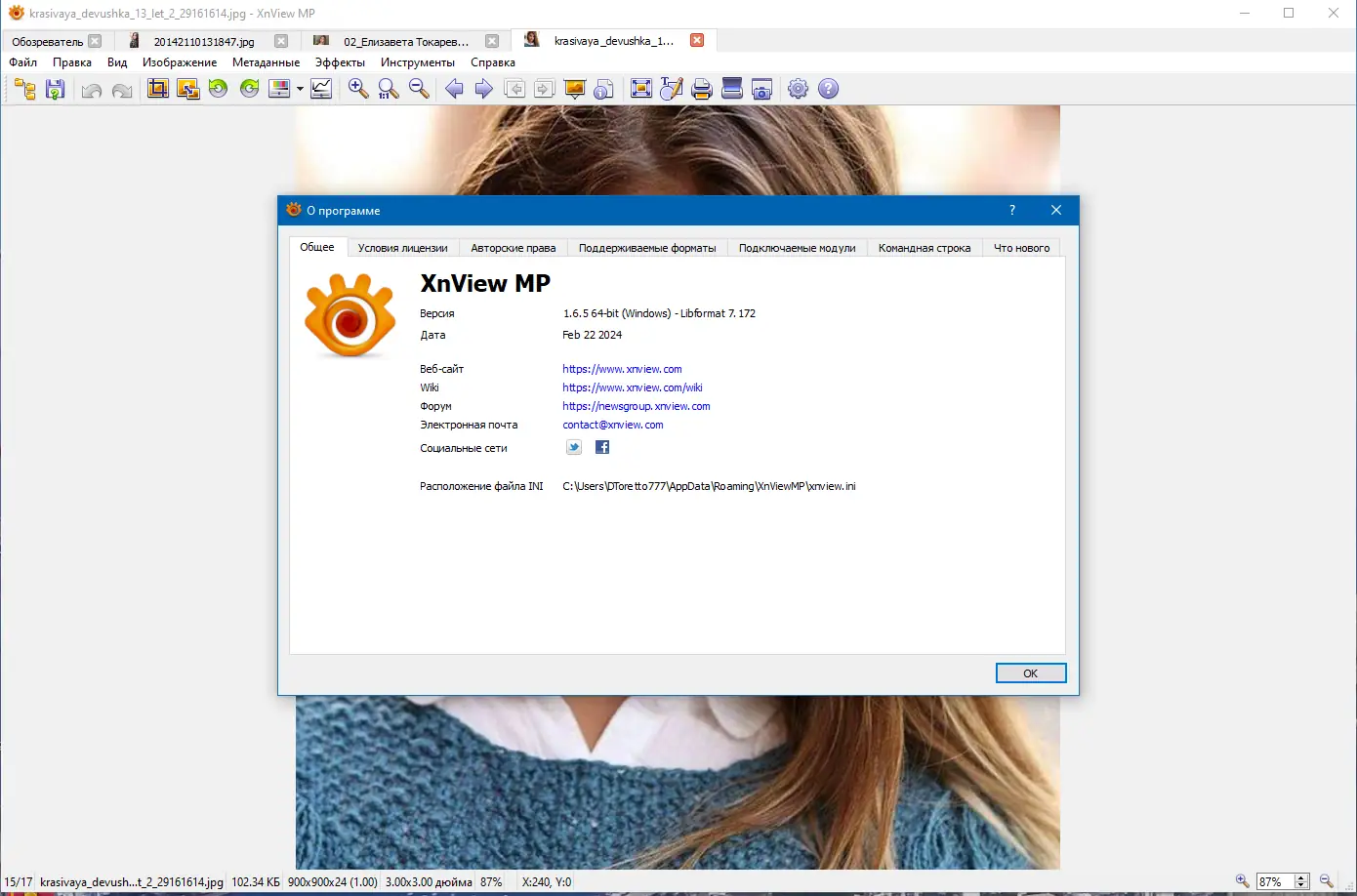Open the xnview.com/wiki link
Image resolution: width=1357 pixels, height=896 pixels.
[633, 387]
